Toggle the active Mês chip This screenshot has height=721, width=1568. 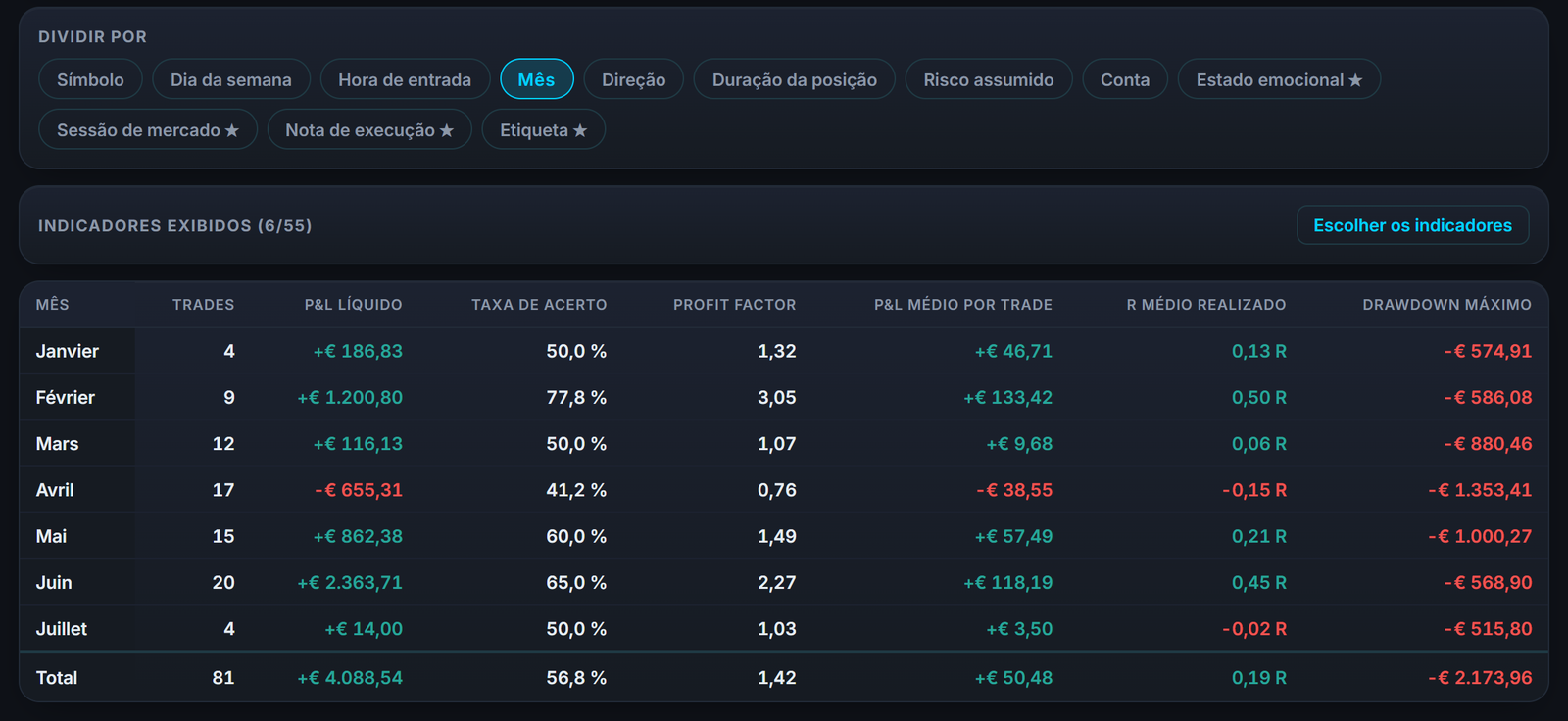click(536, 79)
